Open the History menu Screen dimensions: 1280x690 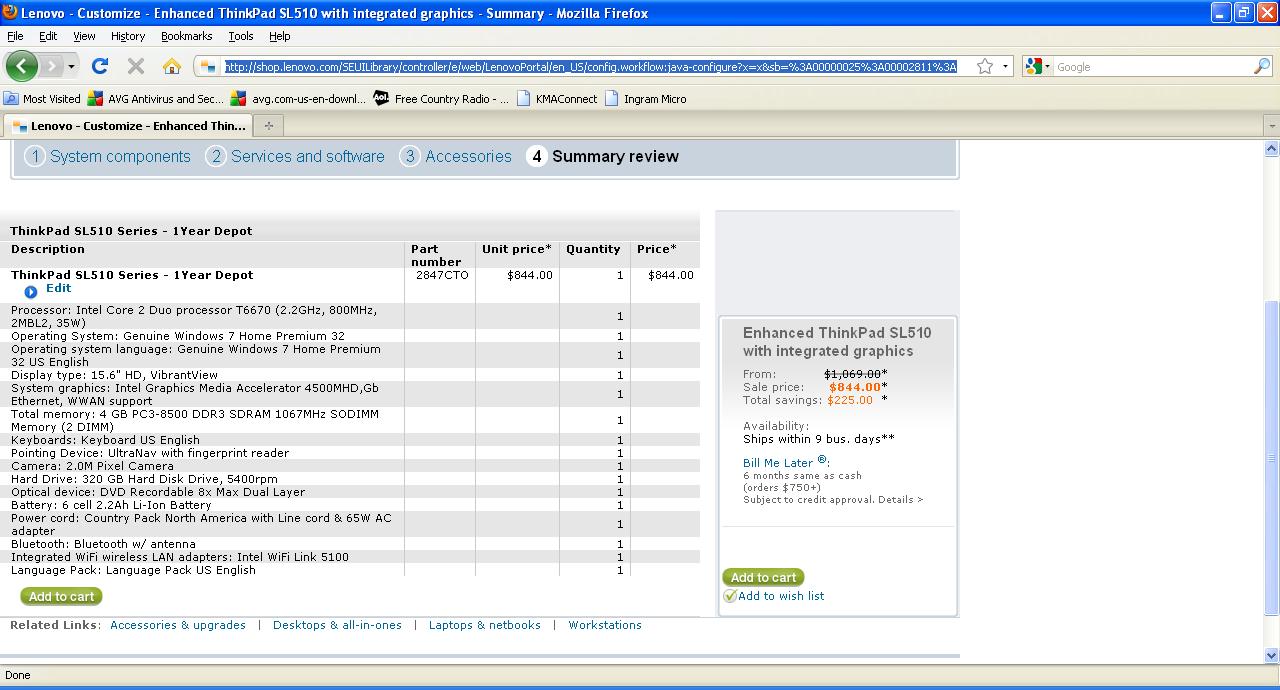(x=128, y=36)
